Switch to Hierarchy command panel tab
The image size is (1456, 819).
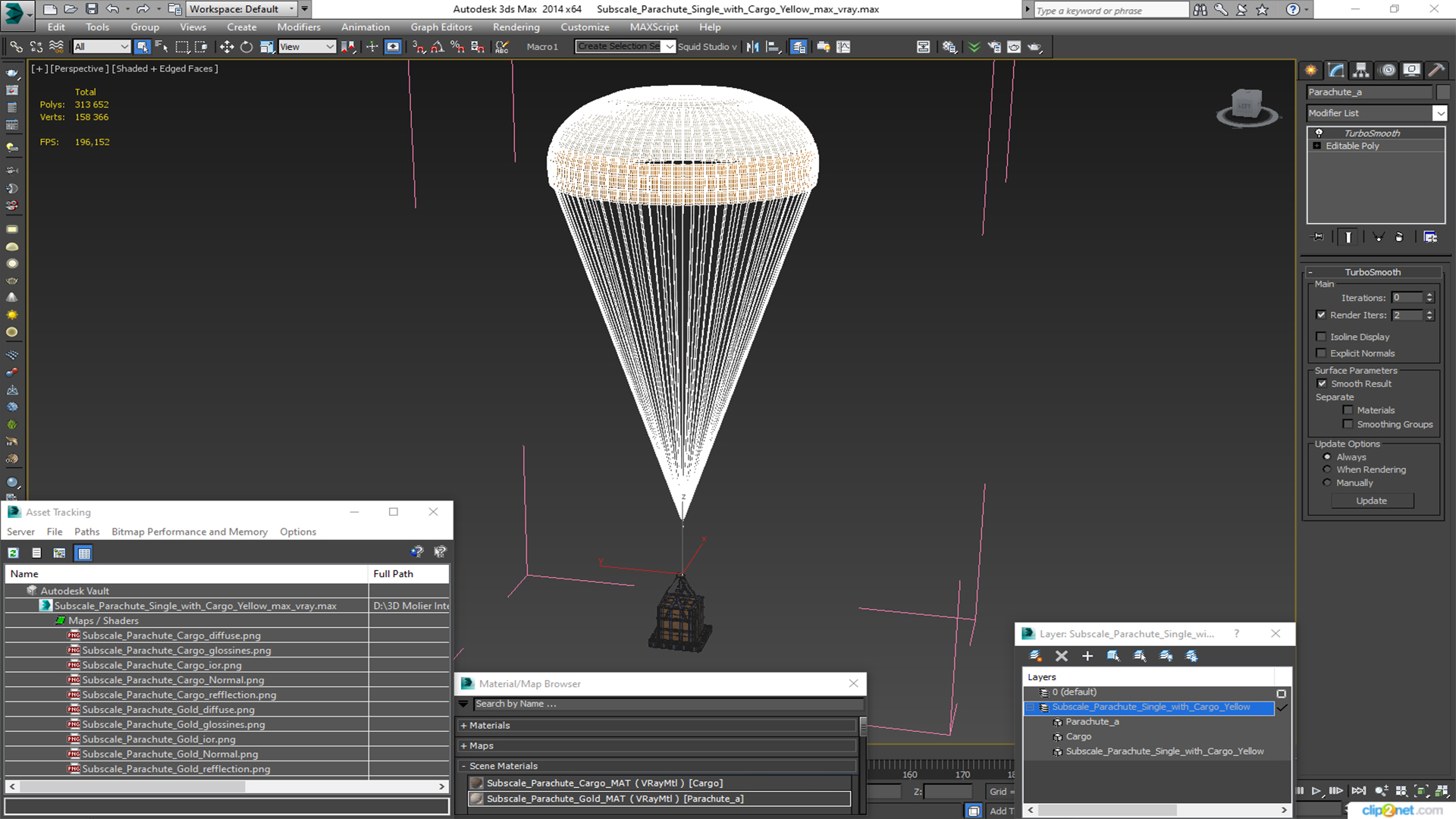pyautogui.click(x=1361, y=71)
